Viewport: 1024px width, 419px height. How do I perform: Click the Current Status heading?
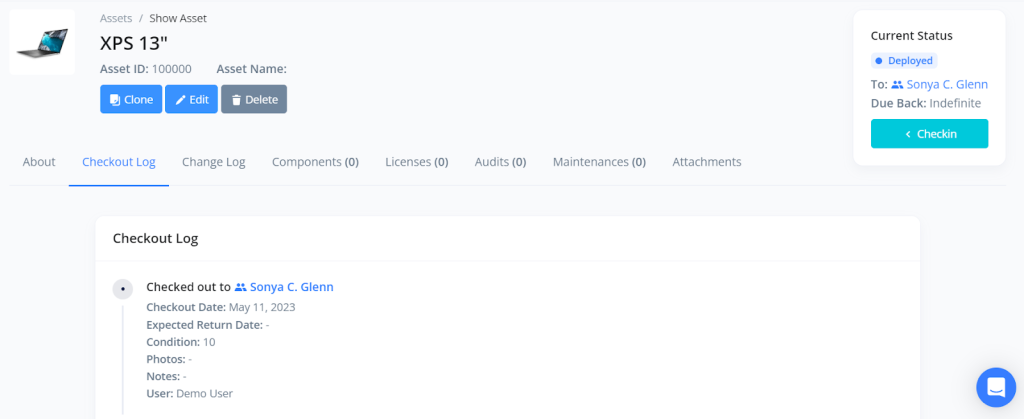tap(912, 36)
